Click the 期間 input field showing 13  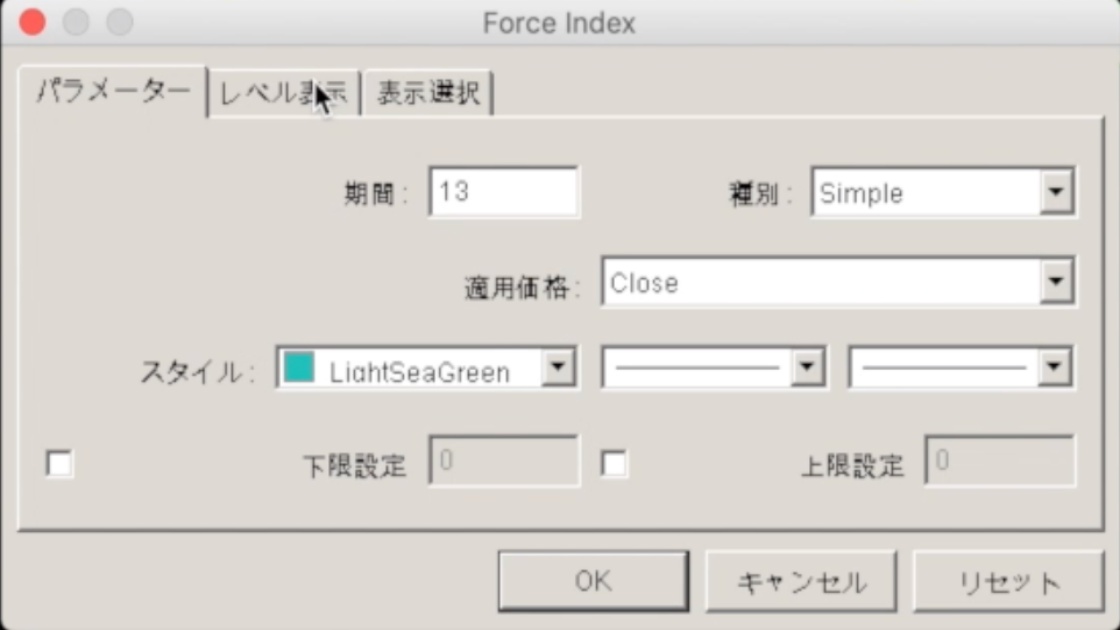point(504,191)
